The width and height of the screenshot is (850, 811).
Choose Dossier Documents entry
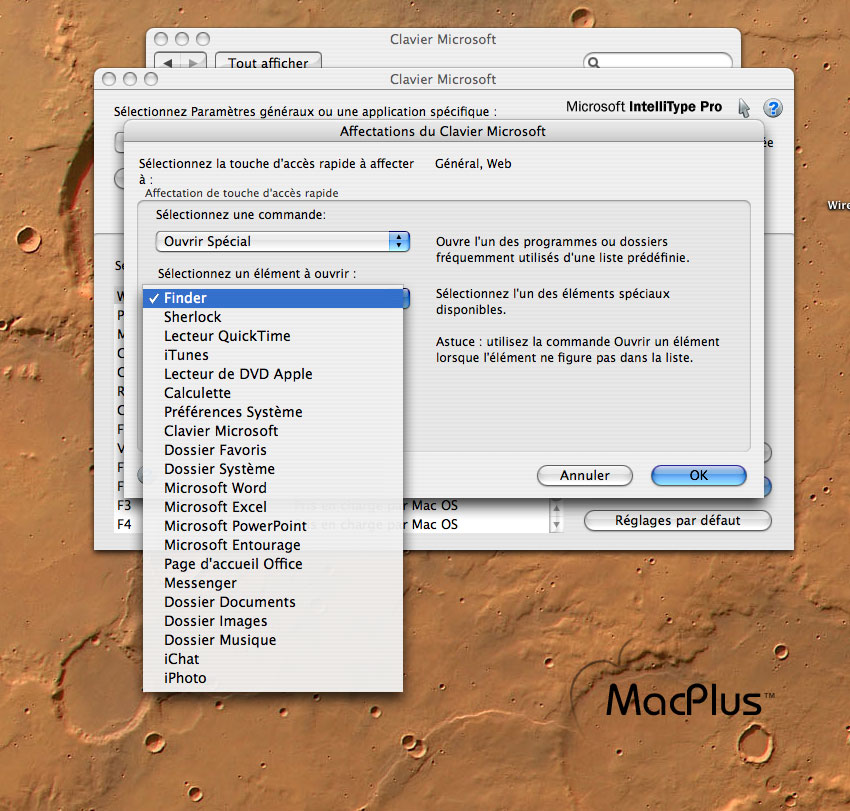tap(273, 602)
